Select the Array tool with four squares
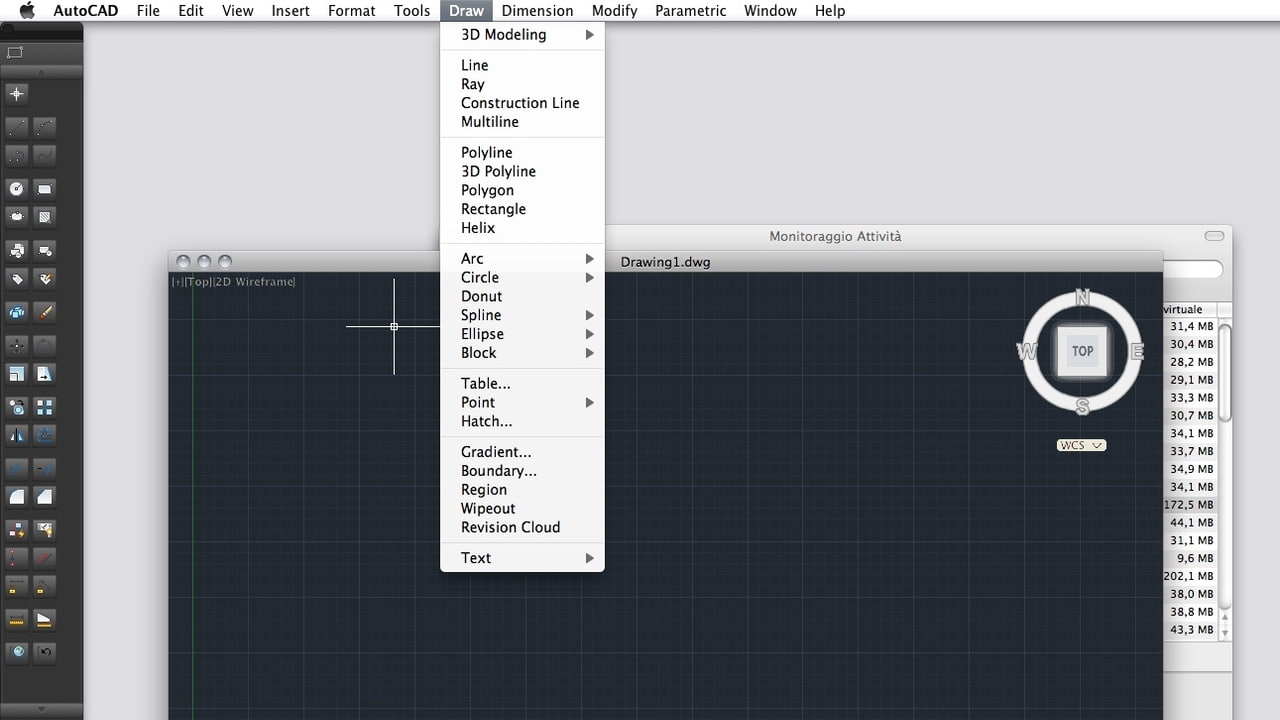Viewport: 1280px width, 720px height. tap(45, 407)
